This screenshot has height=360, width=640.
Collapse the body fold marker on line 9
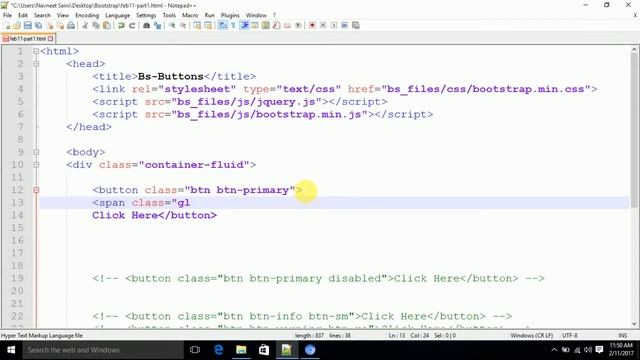coord(36,152)
